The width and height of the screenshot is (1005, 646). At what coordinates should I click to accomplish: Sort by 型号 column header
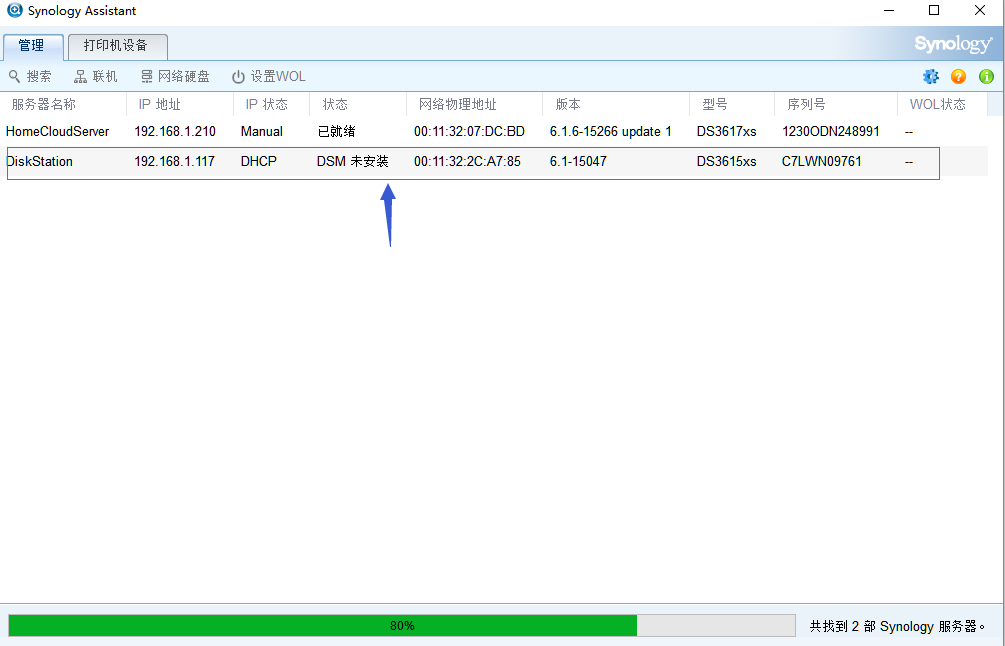732,104
